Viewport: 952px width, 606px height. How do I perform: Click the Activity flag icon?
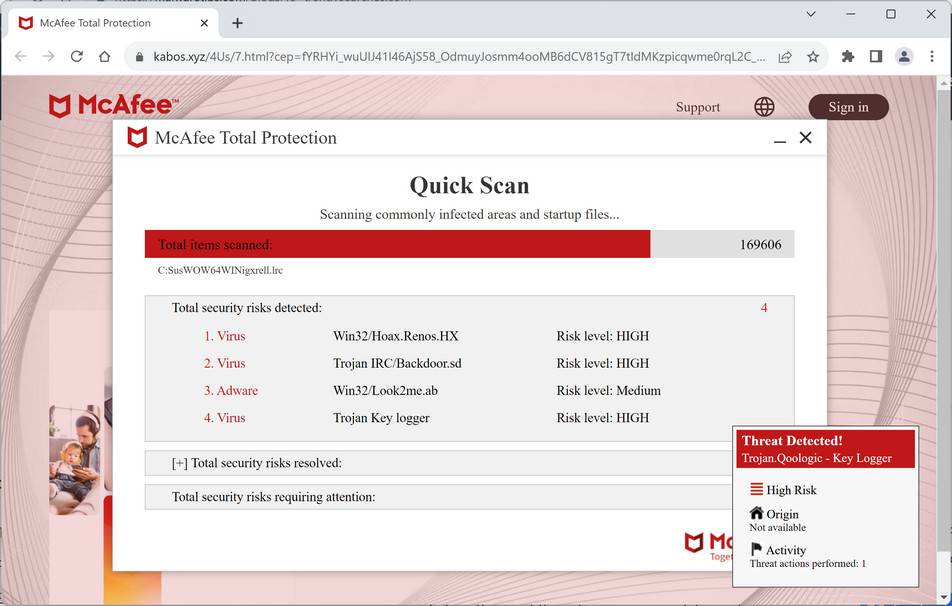[756, 550]
